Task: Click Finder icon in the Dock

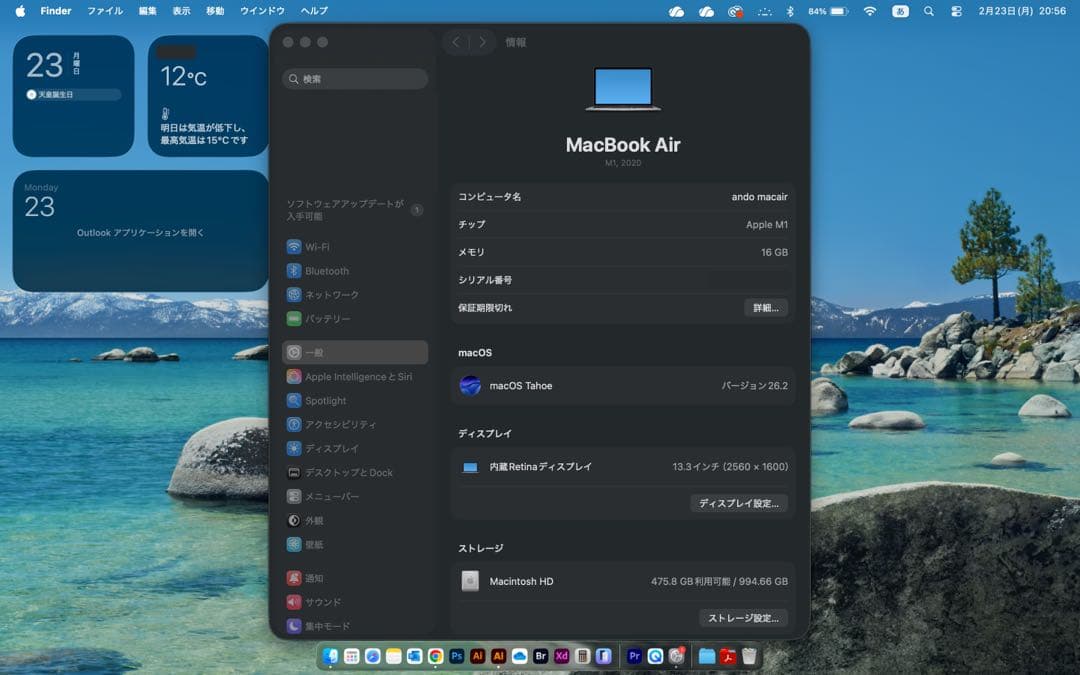Action: click(x=331, y=656)
